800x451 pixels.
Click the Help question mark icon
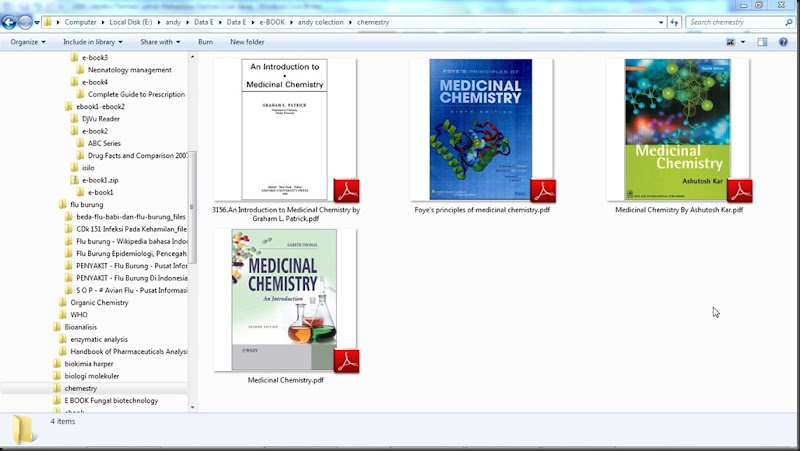(783, 42)
